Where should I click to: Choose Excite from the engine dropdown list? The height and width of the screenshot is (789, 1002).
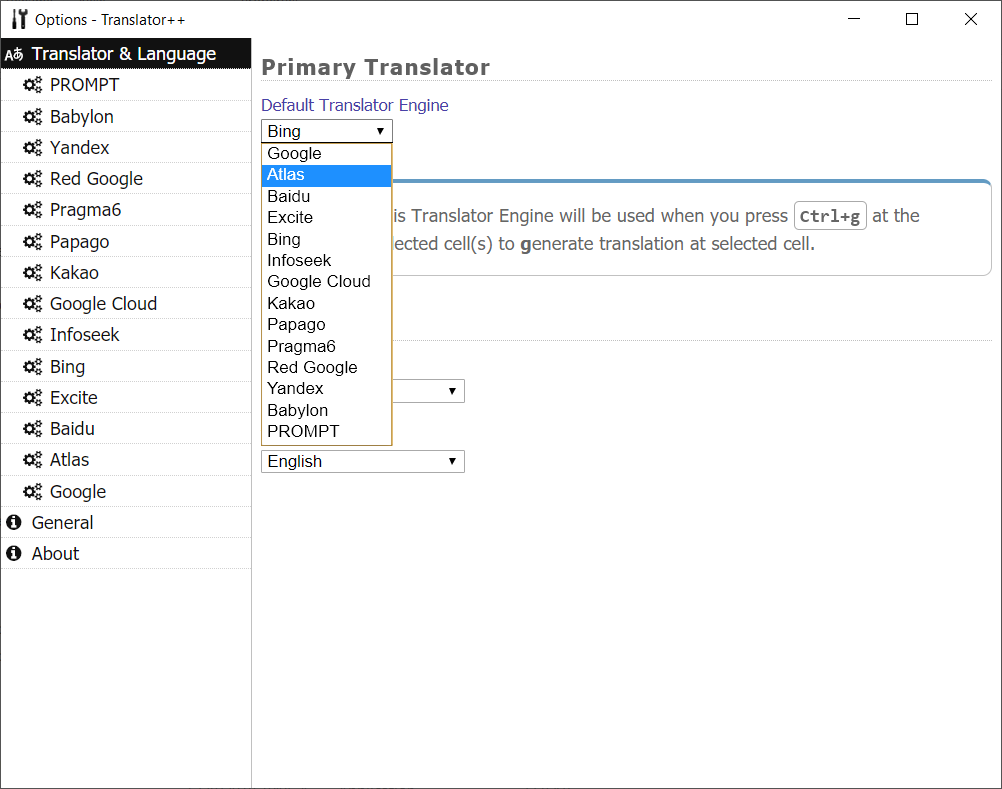point(327,217)
